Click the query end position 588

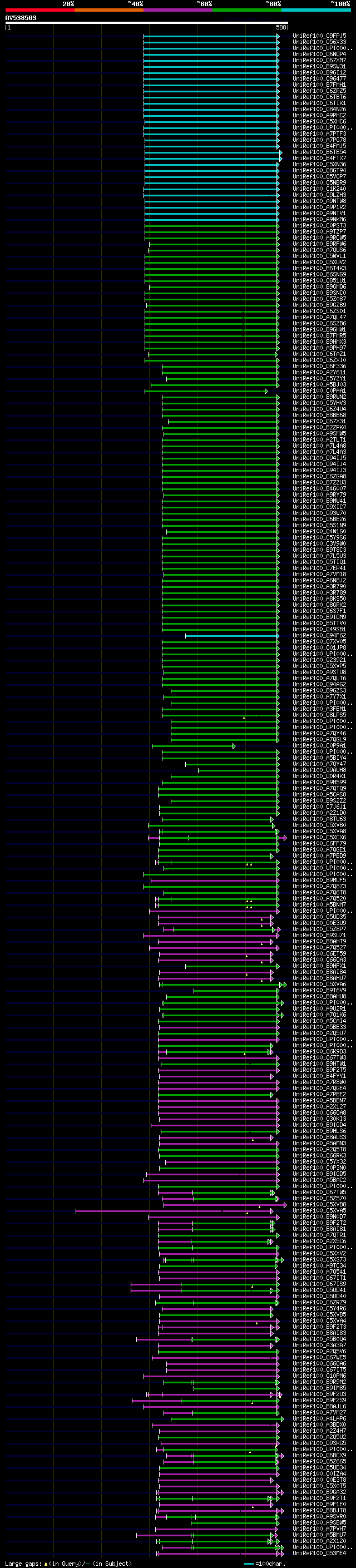point(281,27)
